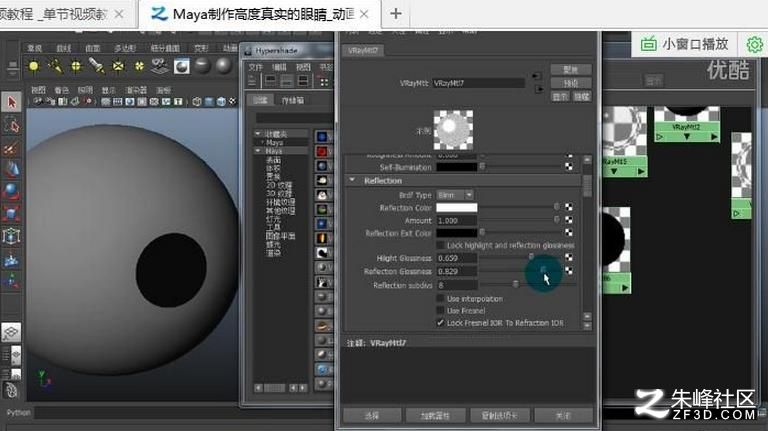Collapse the 收藏夹 tree node in Hypershade

click(x=258, y=134)
